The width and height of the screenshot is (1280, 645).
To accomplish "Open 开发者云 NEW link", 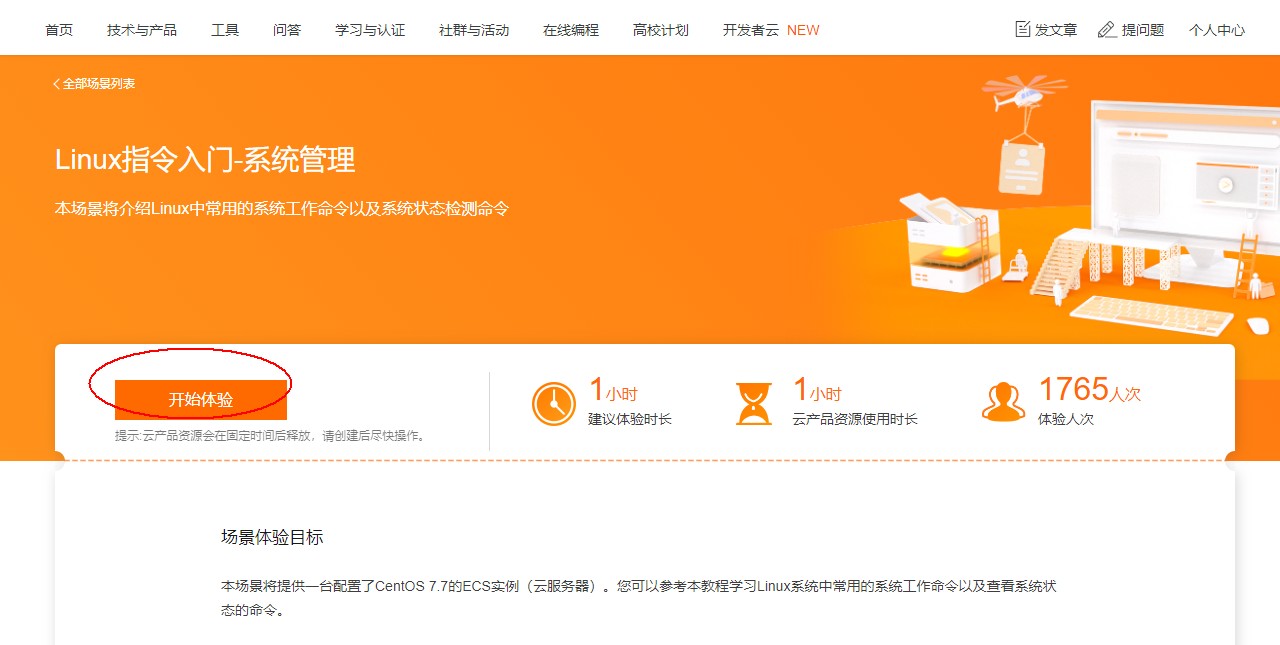I will pyautogui.click(x=771, y=30).
